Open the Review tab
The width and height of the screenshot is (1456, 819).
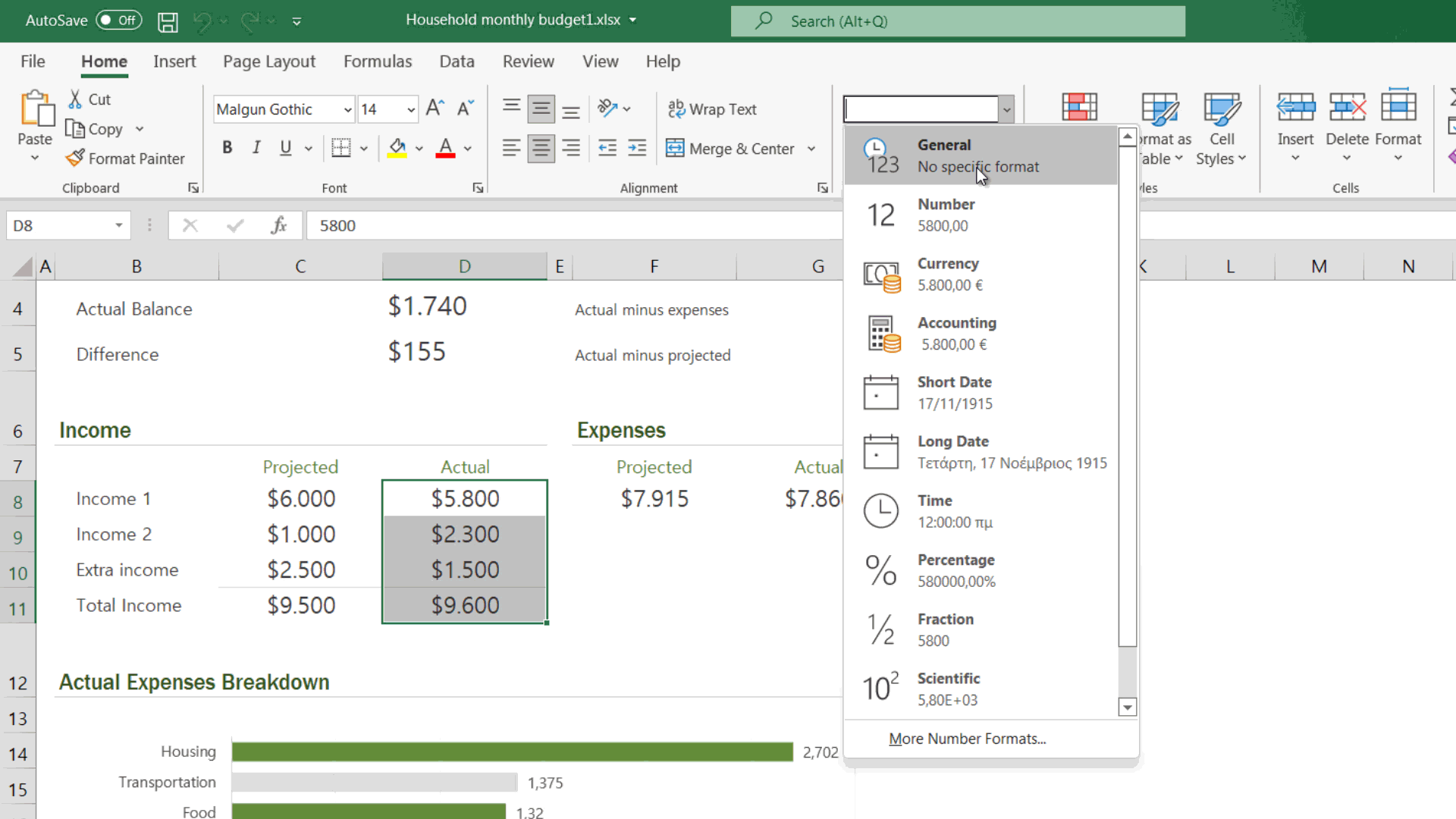pyautogui.click(x=529, y=61)
